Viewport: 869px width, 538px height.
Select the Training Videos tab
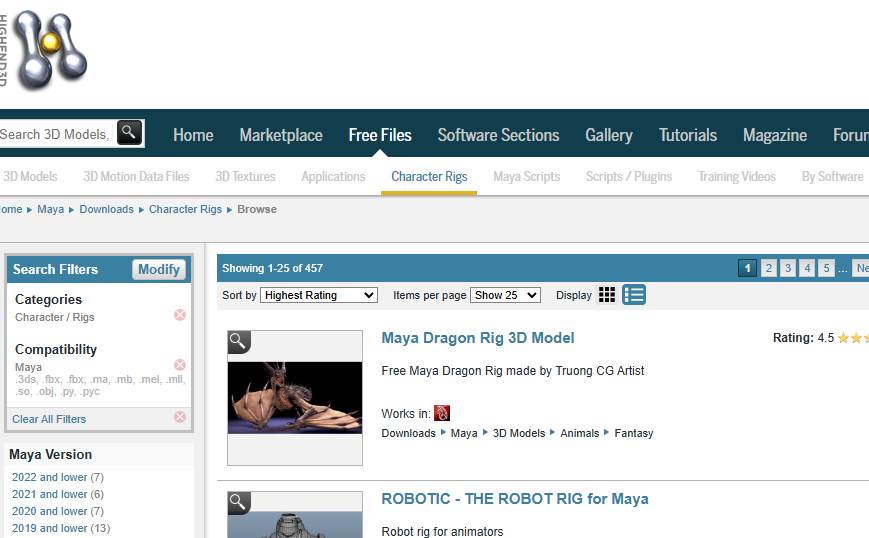coord(737,177)
